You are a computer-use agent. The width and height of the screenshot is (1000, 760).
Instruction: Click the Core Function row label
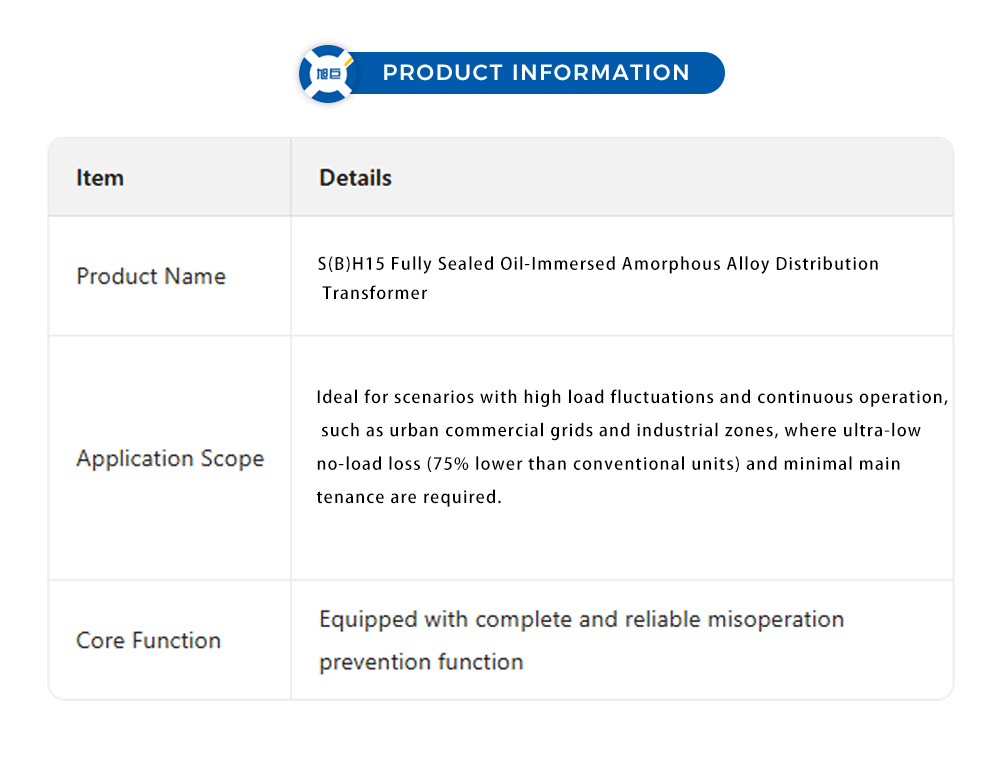[x=148, y=641]
